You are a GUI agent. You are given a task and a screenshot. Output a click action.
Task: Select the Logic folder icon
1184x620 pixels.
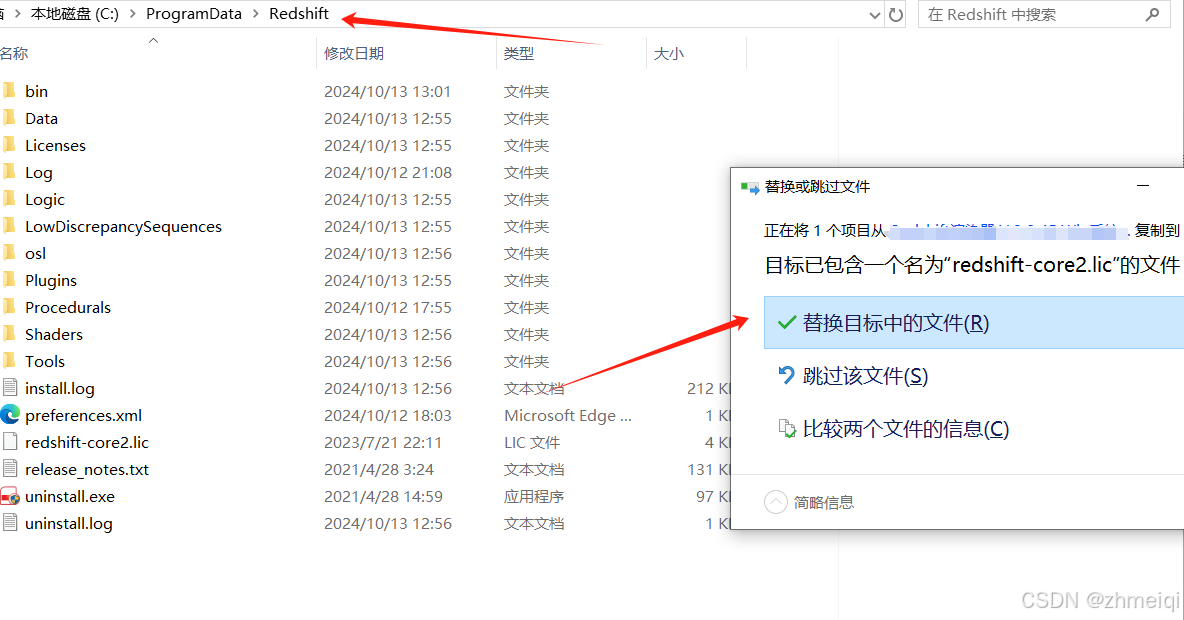[8, 199]
